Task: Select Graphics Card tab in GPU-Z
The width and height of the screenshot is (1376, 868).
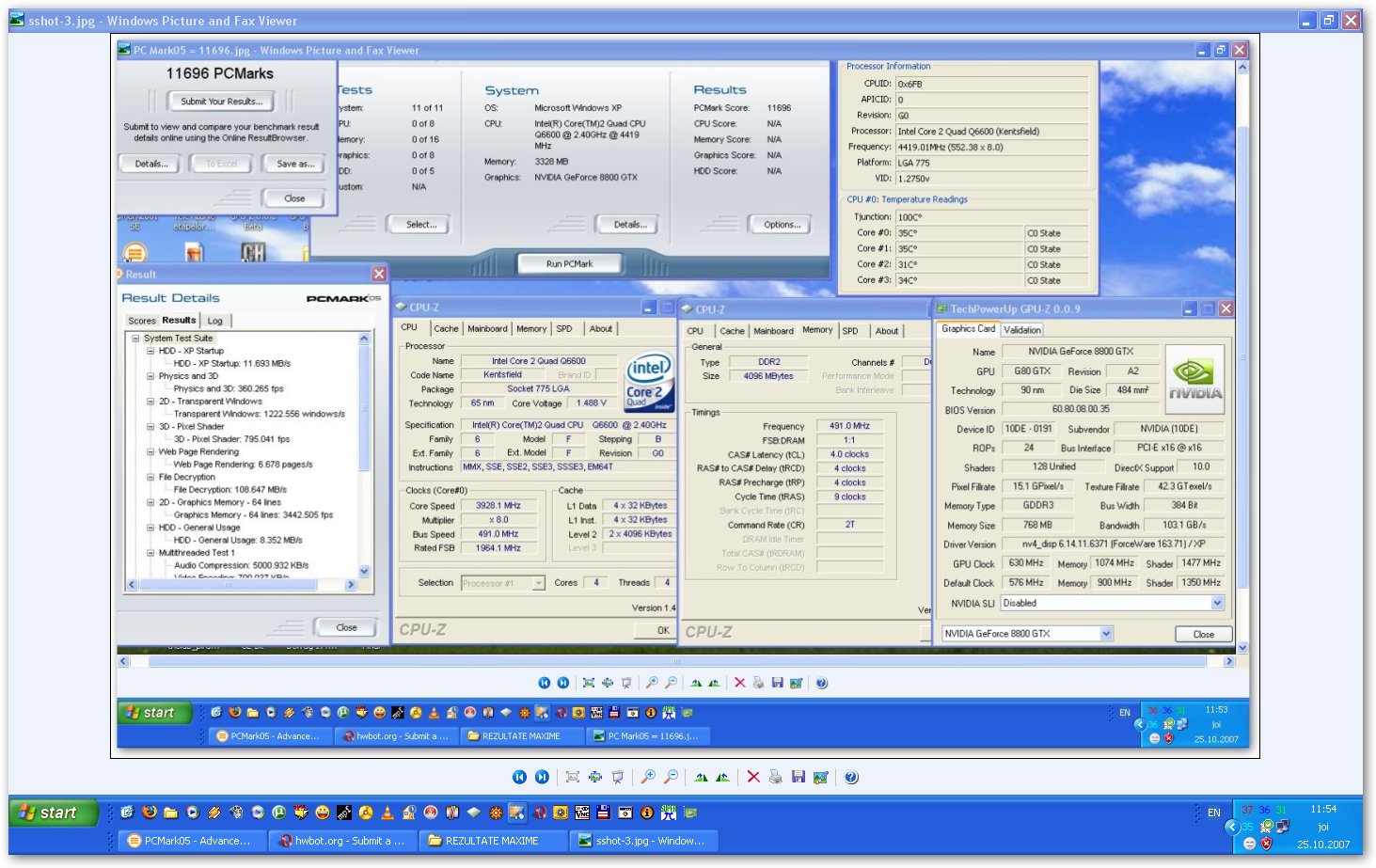Action: click(968, 329)
